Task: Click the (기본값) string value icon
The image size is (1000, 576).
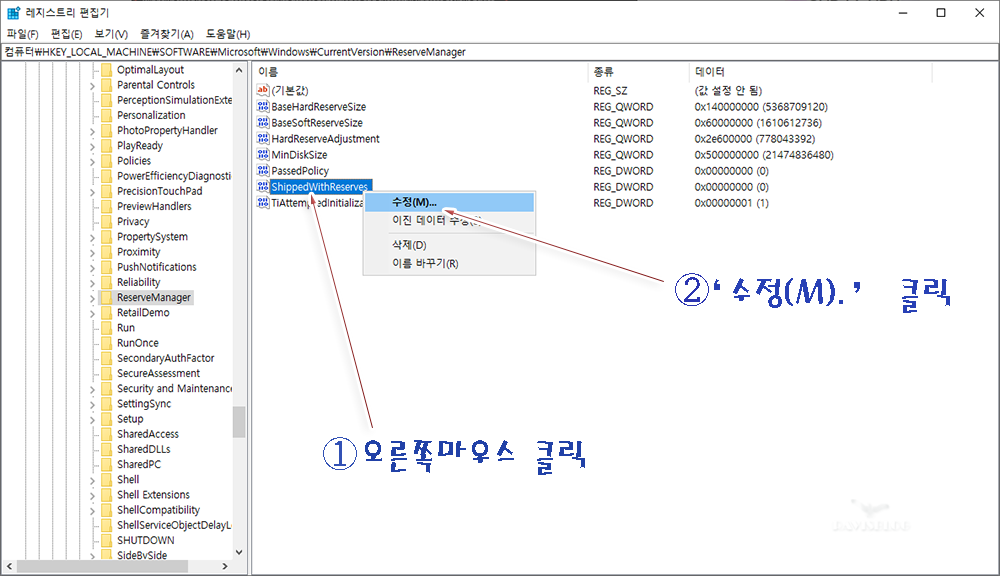Action: [263, 90]
